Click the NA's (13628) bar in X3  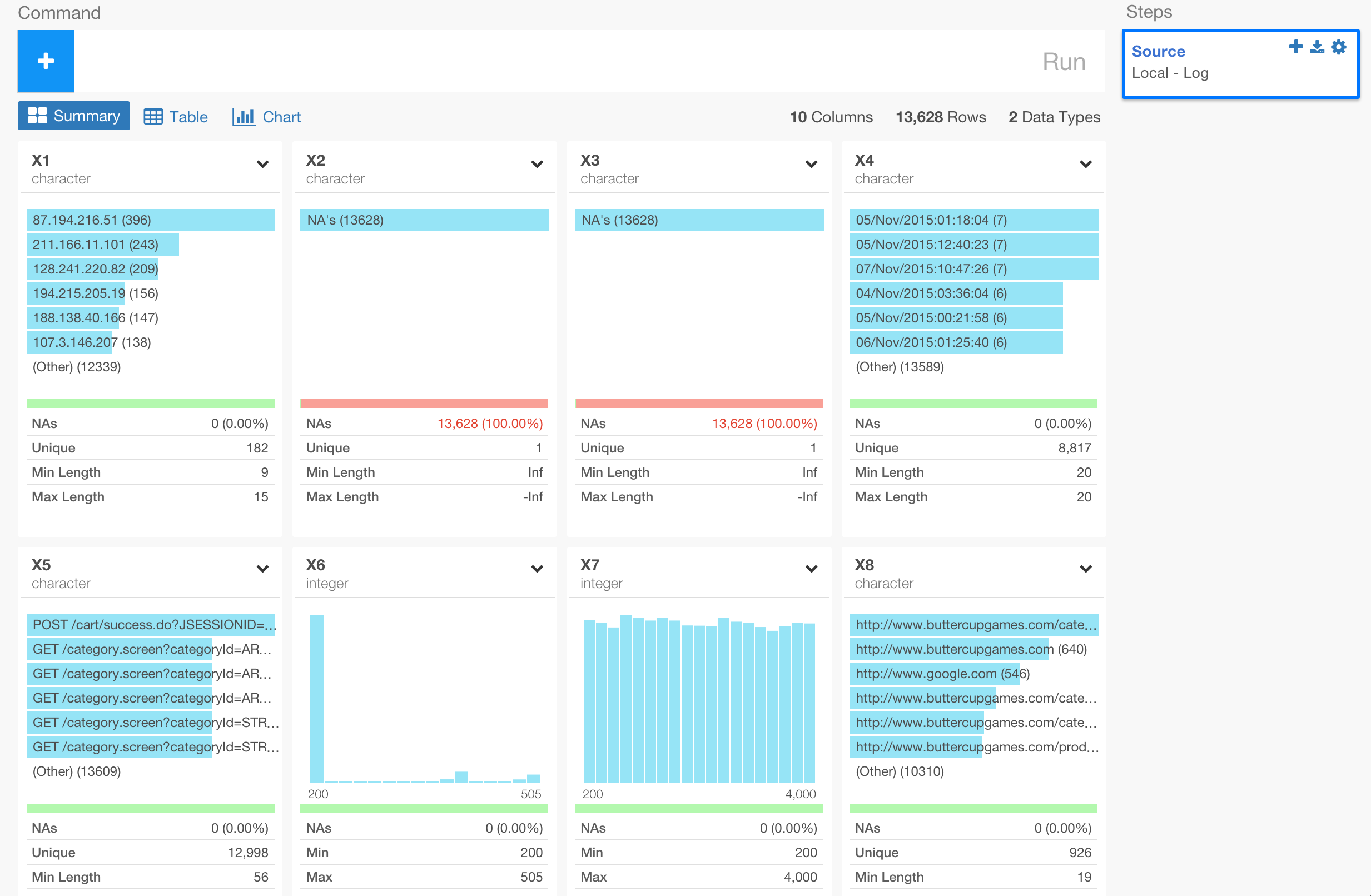pyautogui.click(x=698, y=220)
